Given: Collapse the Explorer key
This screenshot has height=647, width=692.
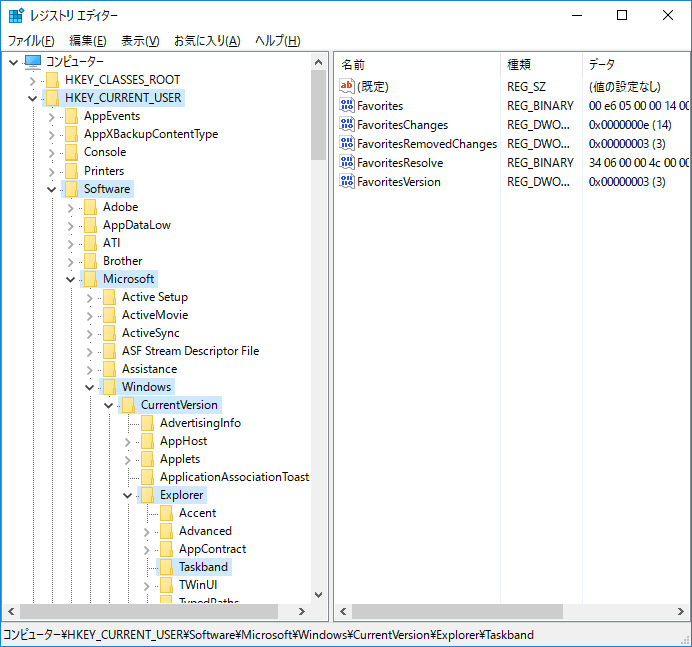Looking at the screenshot, I should pyautogui.click(x=128, y=496).
